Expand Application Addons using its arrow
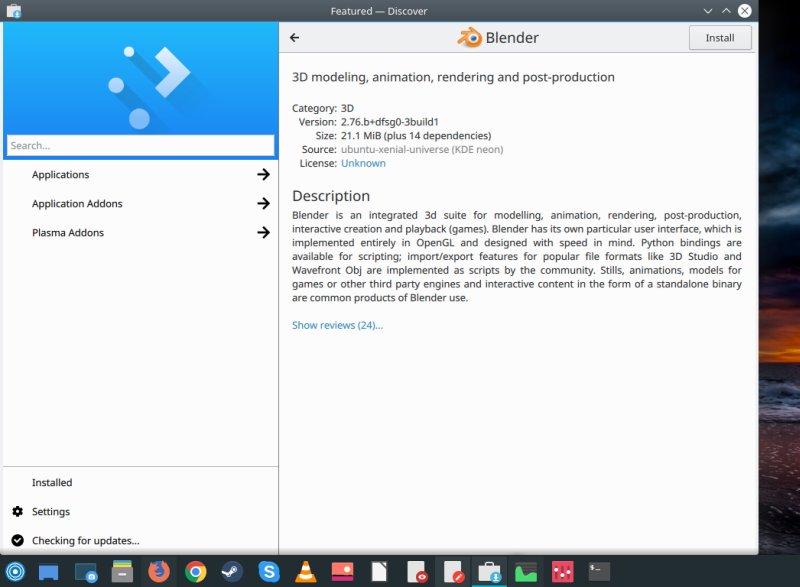The height and width of the screenshot is (587, 800). pyautogui.click(x=263, y=203)
